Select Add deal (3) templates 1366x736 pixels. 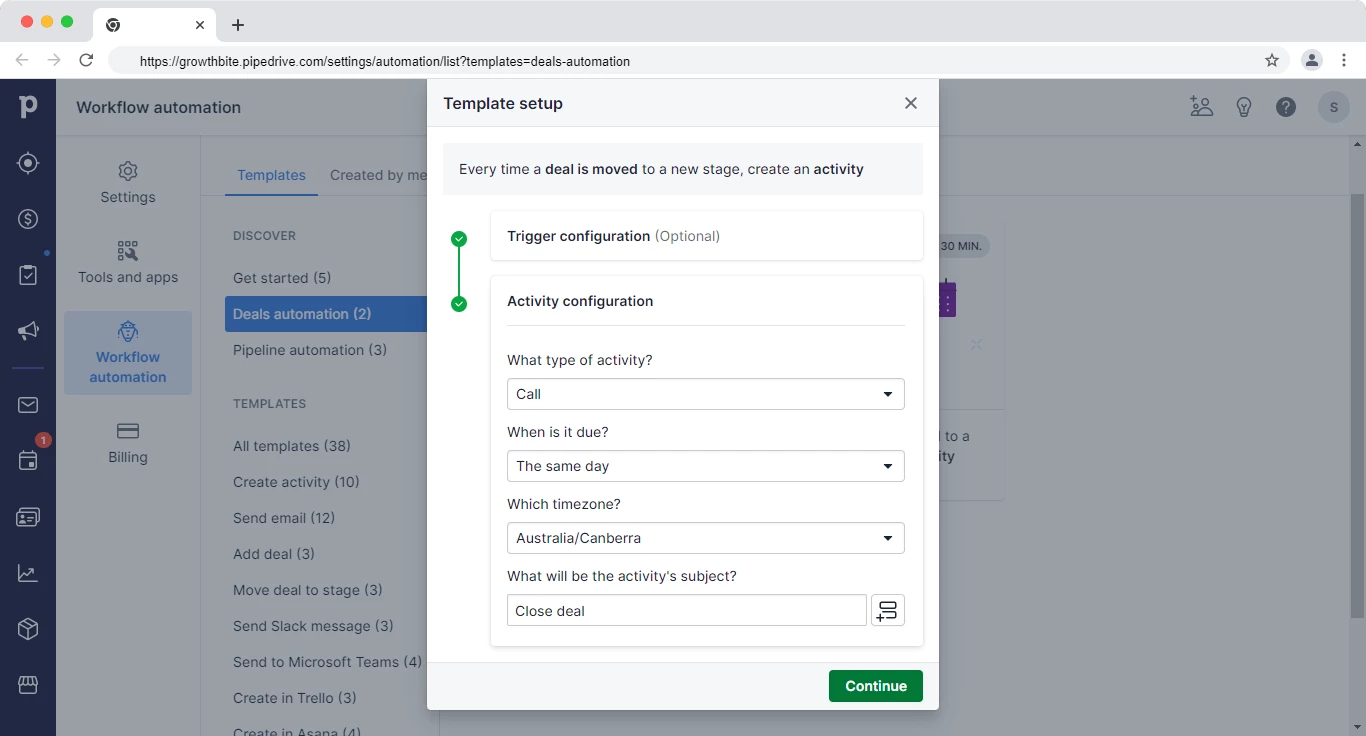pyautogui.click(x=274, y=554)
